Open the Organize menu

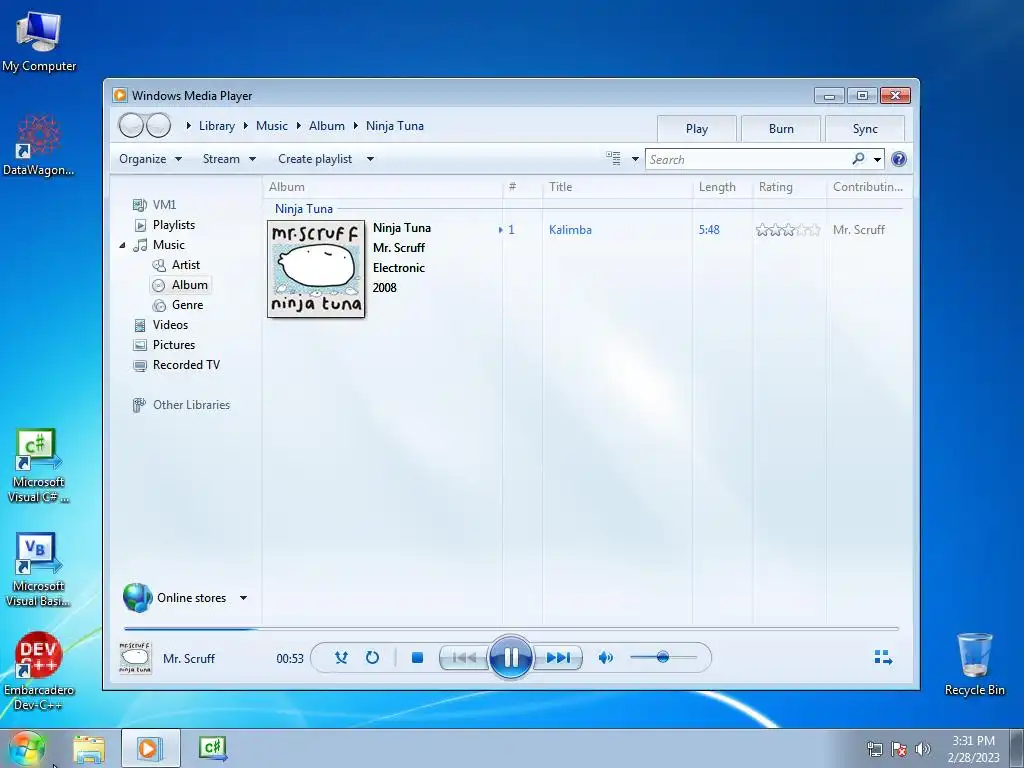[x=150, y=159]
